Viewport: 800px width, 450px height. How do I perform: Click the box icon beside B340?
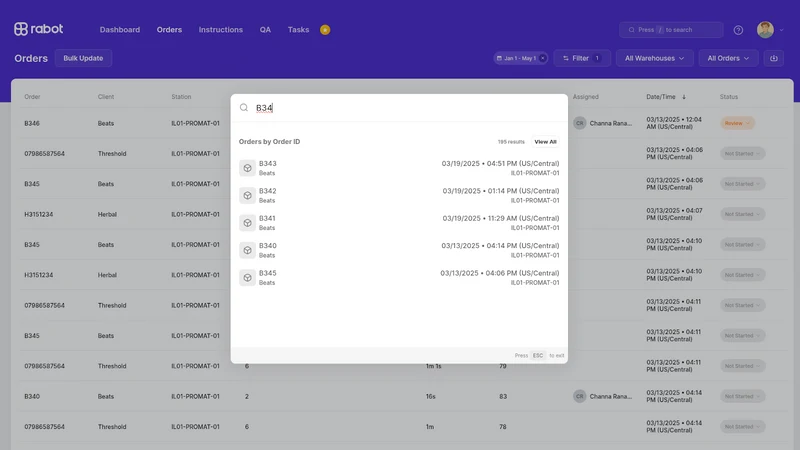(247, 250)
